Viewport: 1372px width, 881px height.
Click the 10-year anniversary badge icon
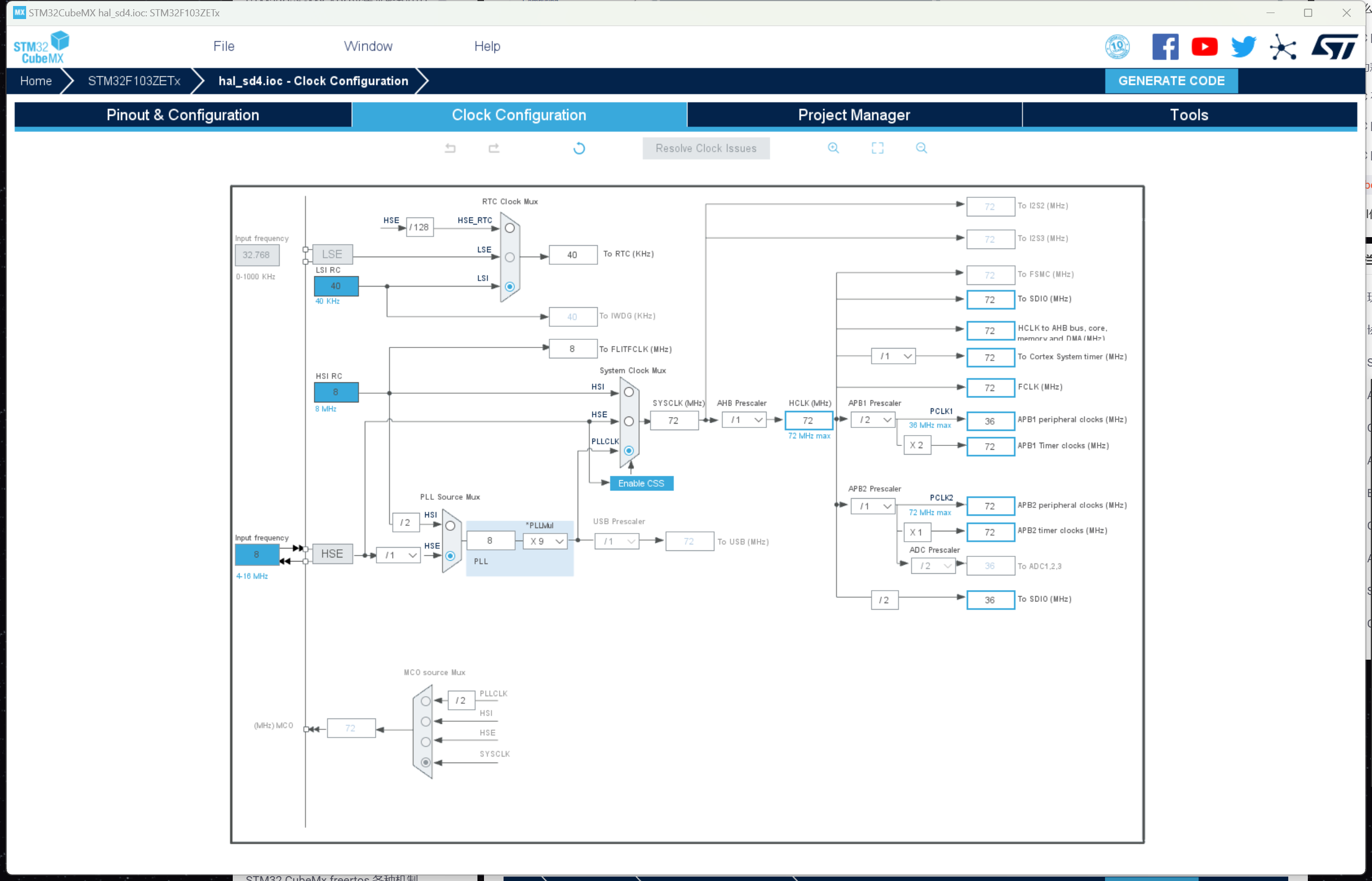point(1118,46)
